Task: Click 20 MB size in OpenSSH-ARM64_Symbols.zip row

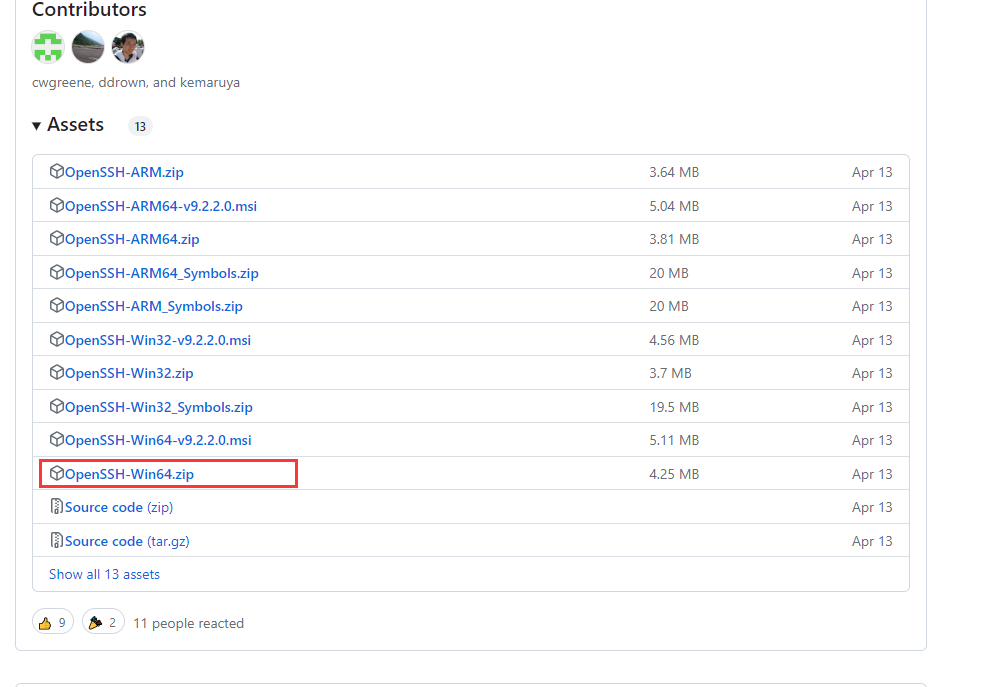Action: pyautogui.click(x=669, y=273)
